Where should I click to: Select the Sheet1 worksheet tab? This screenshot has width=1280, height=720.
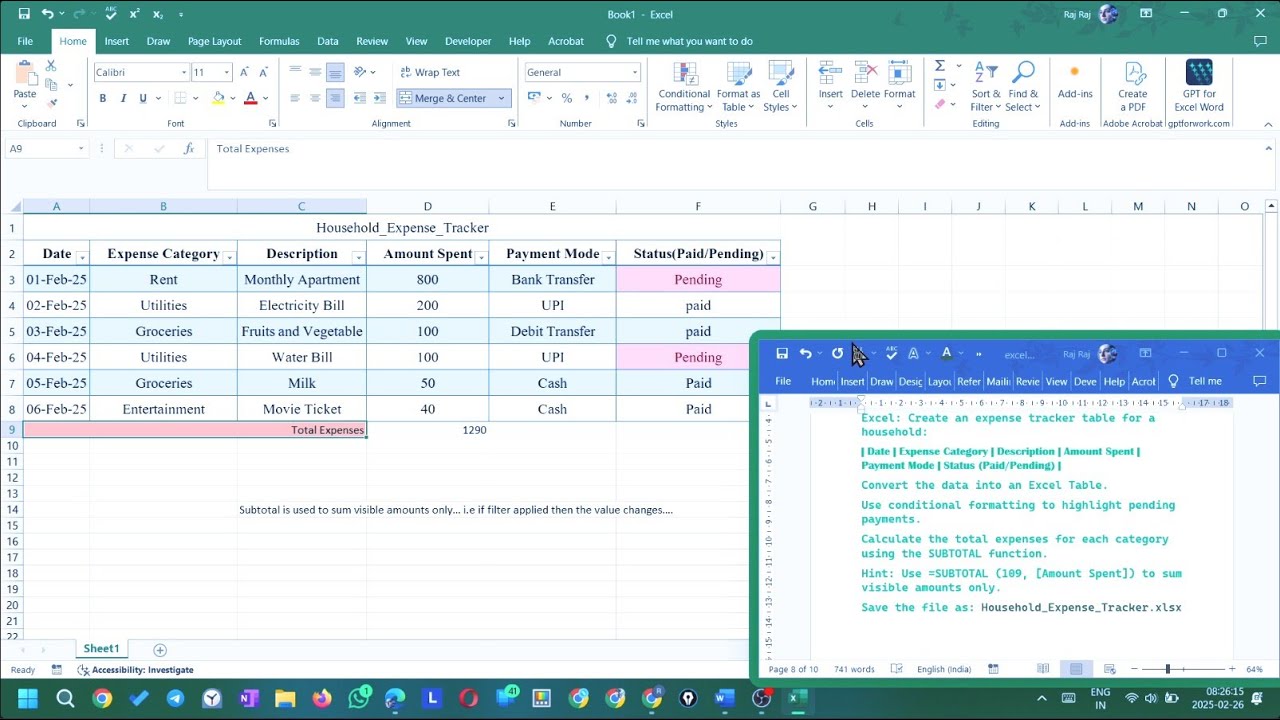click(101, 649)
